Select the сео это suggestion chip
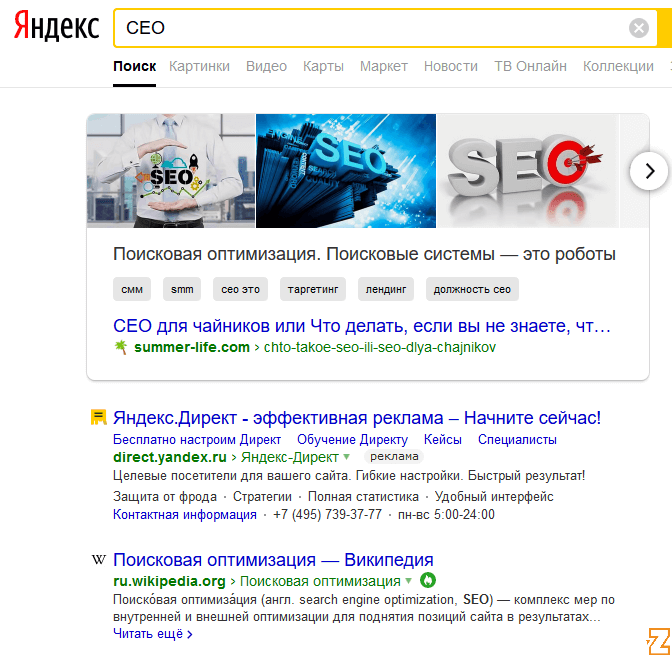 pyautogui.click(x=240, y=289)
